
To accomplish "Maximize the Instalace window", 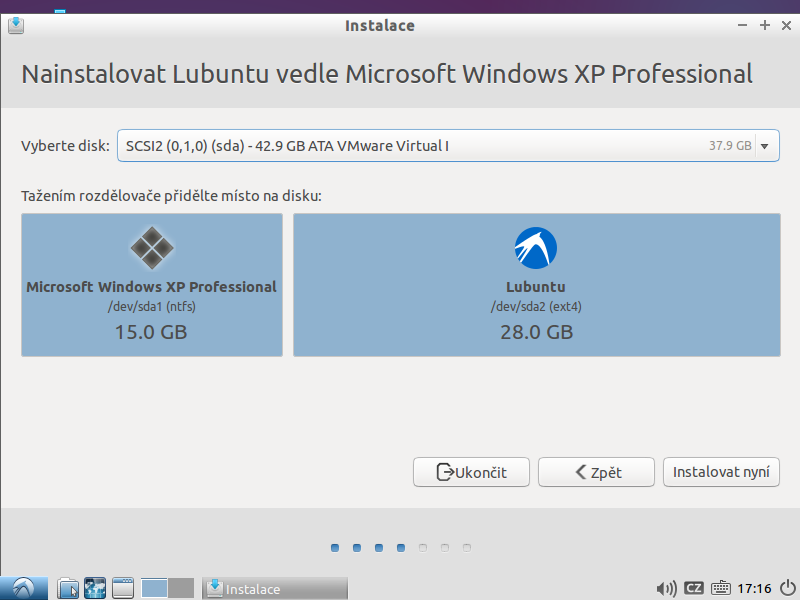I will 764,25.
